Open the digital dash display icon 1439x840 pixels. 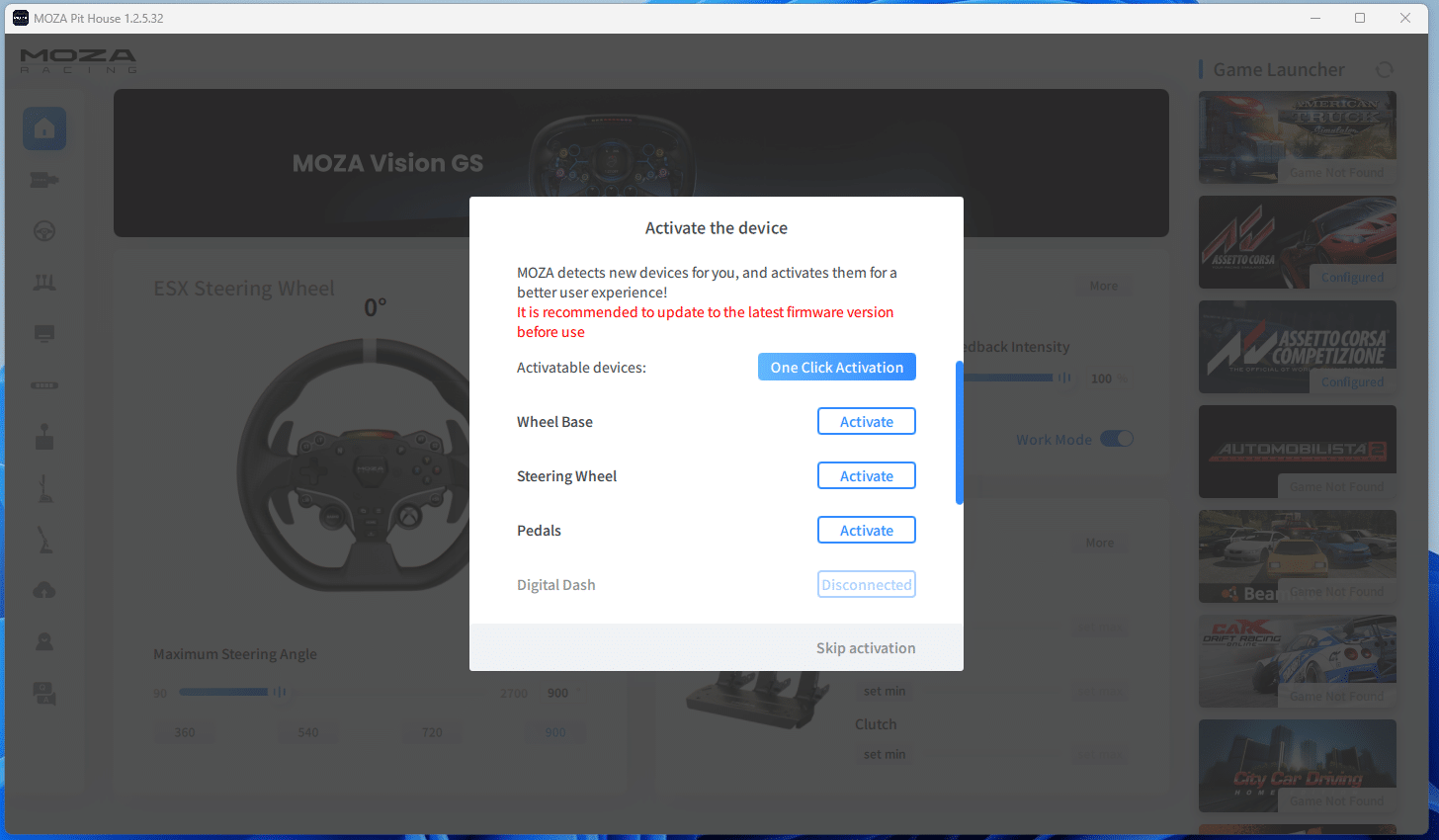[x=44, y=334]
